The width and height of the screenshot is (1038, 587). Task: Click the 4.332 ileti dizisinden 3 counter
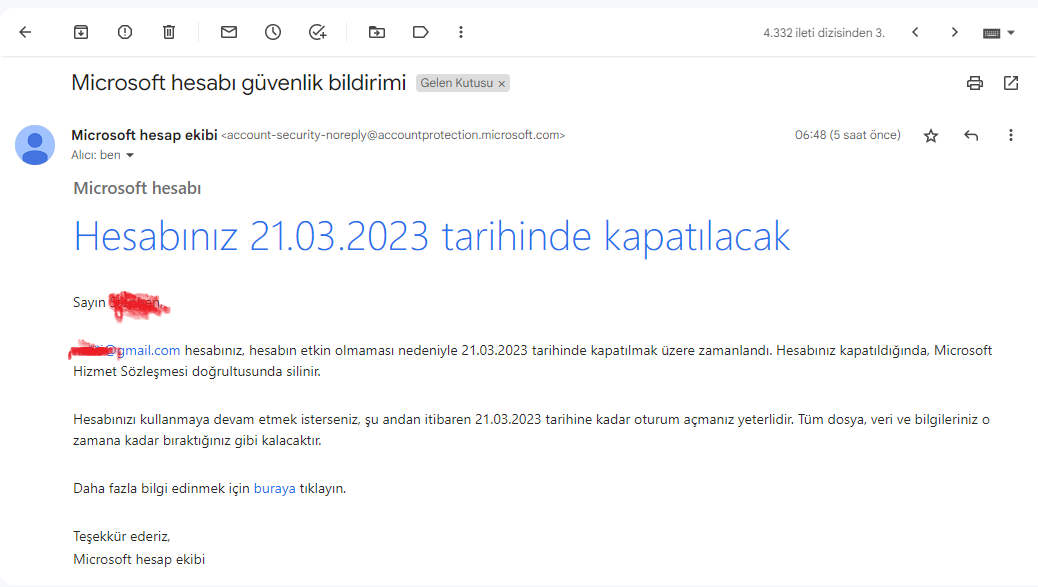(824, 32)
